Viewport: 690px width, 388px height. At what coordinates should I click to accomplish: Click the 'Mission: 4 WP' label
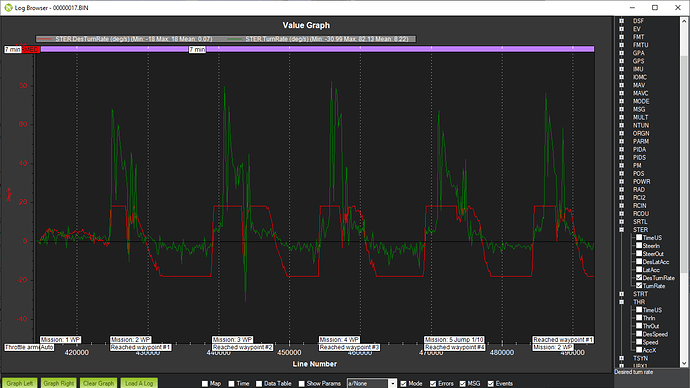click(x=339, y=340)
